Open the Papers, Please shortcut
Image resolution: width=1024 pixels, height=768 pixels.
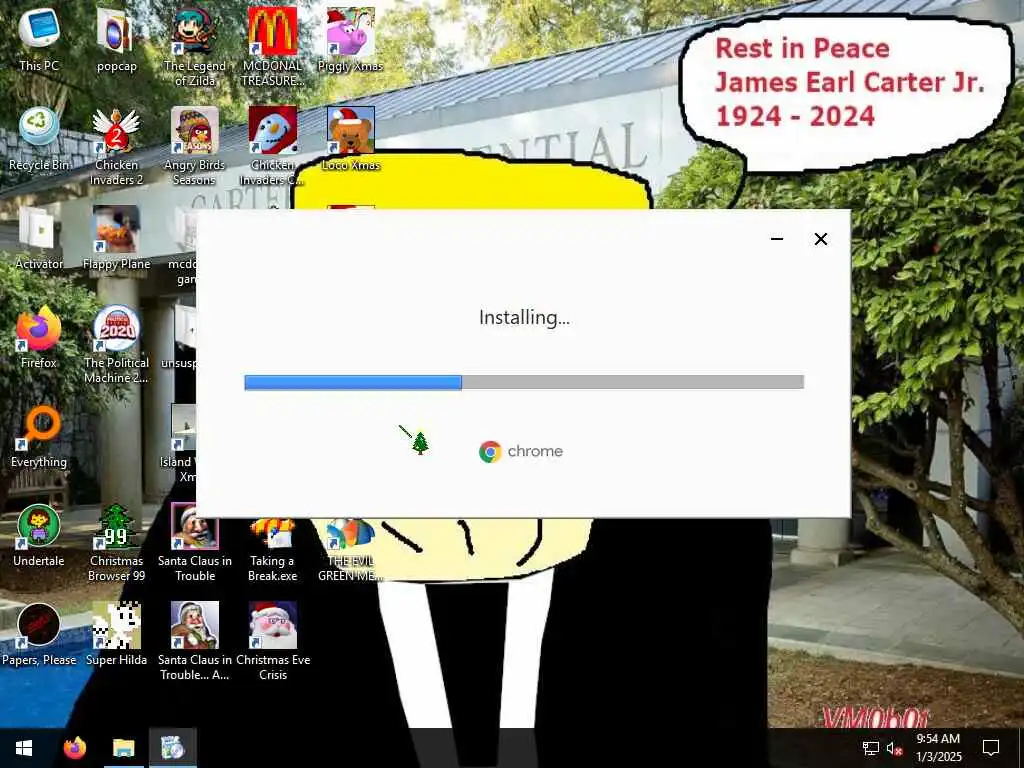(x=39, y=634)
